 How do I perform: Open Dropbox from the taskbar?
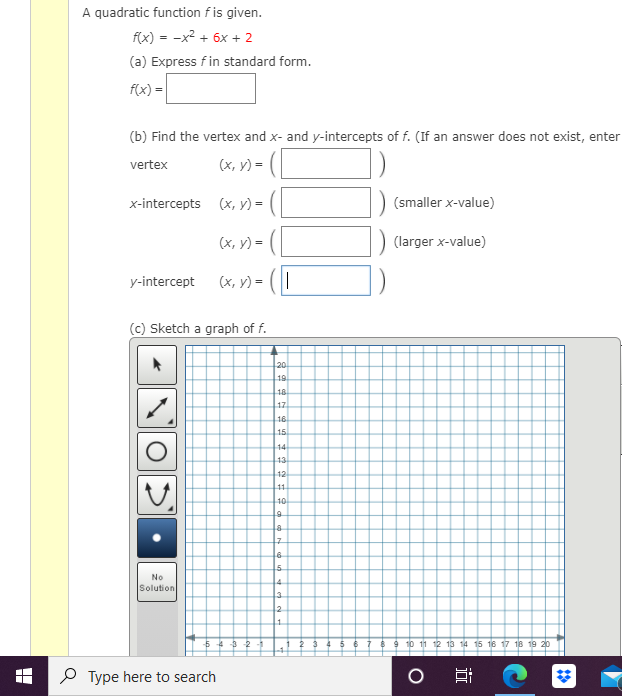(x=564, y=676)
